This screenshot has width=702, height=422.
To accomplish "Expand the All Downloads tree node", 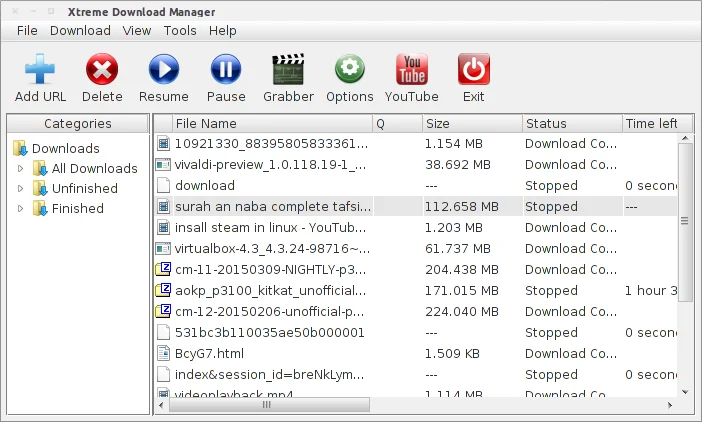I will click(x=20, y=168).
